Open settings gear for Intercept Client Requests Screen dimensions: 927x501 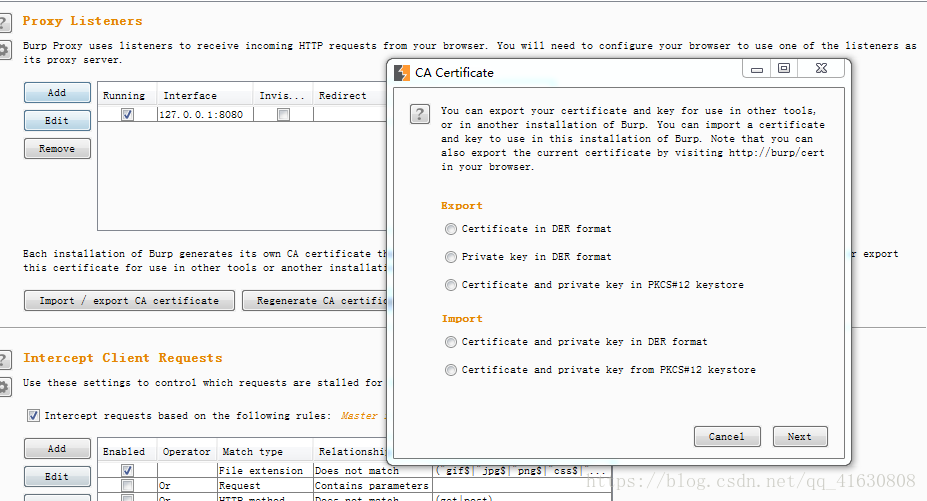click(4, 387)
